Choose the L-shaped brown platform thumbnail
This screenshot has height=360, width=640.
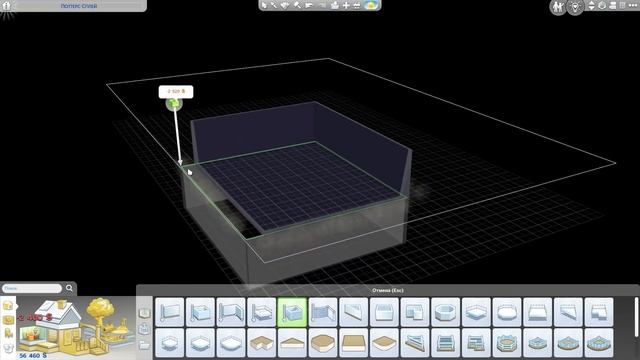pyautogui.click(x=262, y=343)
